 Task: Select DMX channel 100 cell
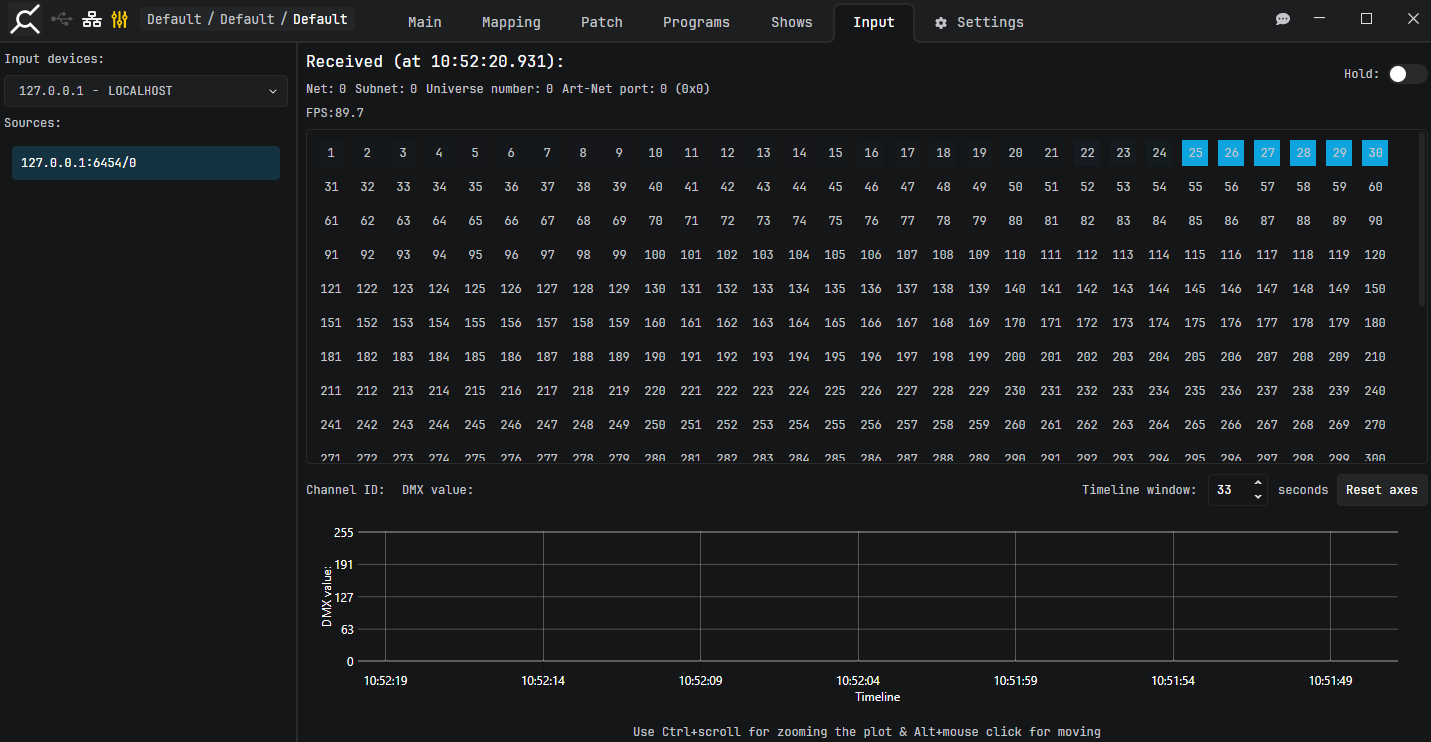pos(655,255)
